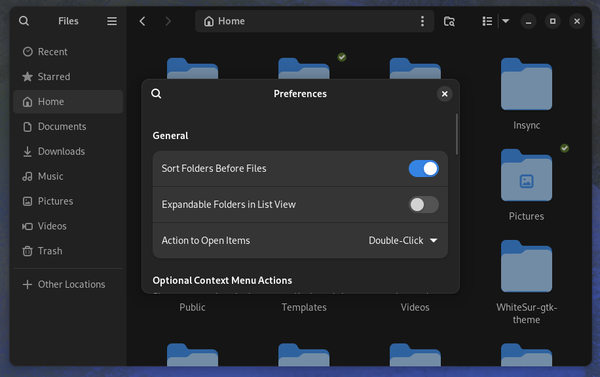Image resolution: width=600 pixels, height=377 pixels.
Task: Click the Videos folder label in grid
Action: point(415,307)
